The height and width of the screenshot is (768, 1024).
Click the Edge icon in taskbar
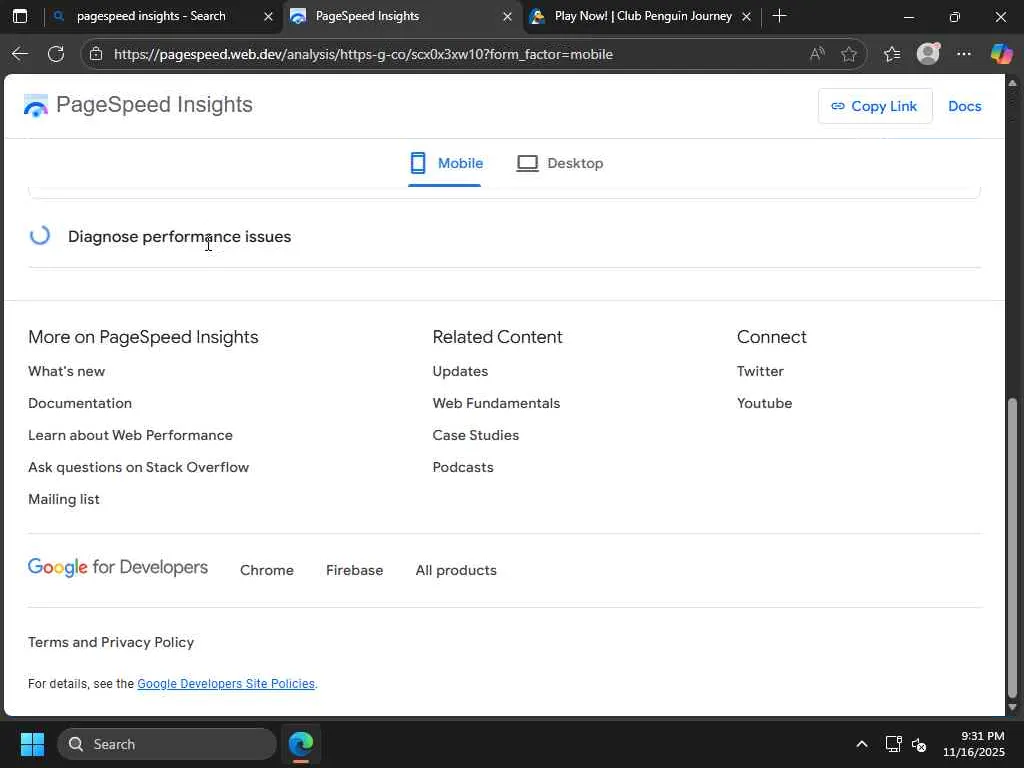[x=301, y=744]
